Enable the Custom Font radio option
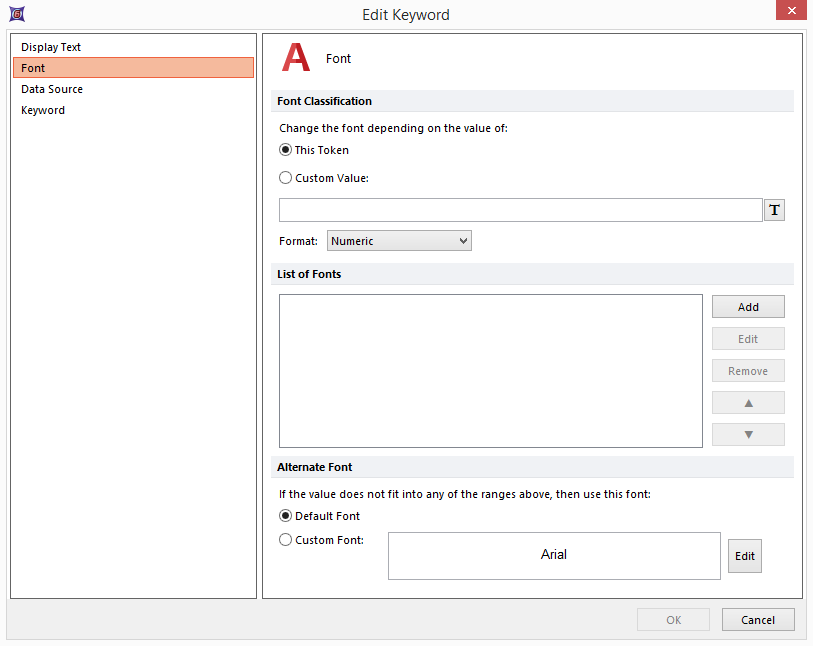This screenshot has width=813, height=646. coord(286,540)
